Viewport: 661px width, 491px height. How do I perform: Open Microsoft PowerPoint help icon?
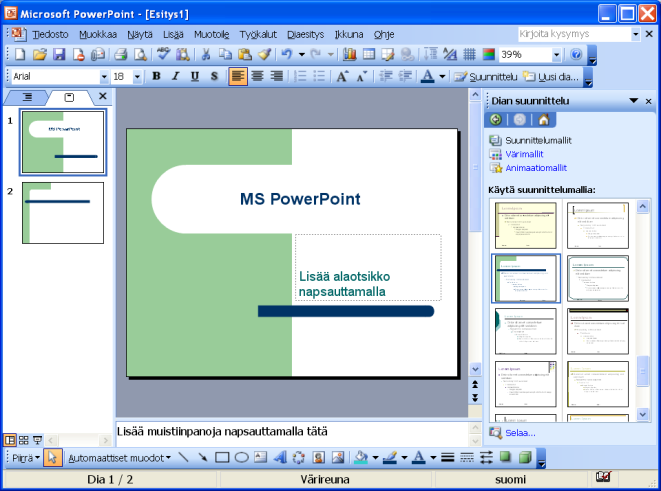(576, 54)
